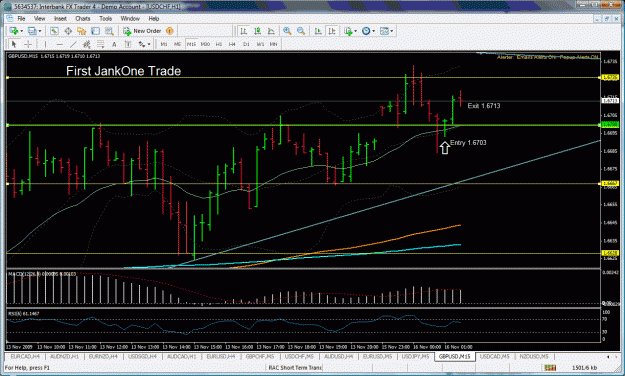Open the Market Watch panel icon
Image resolution: width=625 pixels, height=376 pixels.
54,31
